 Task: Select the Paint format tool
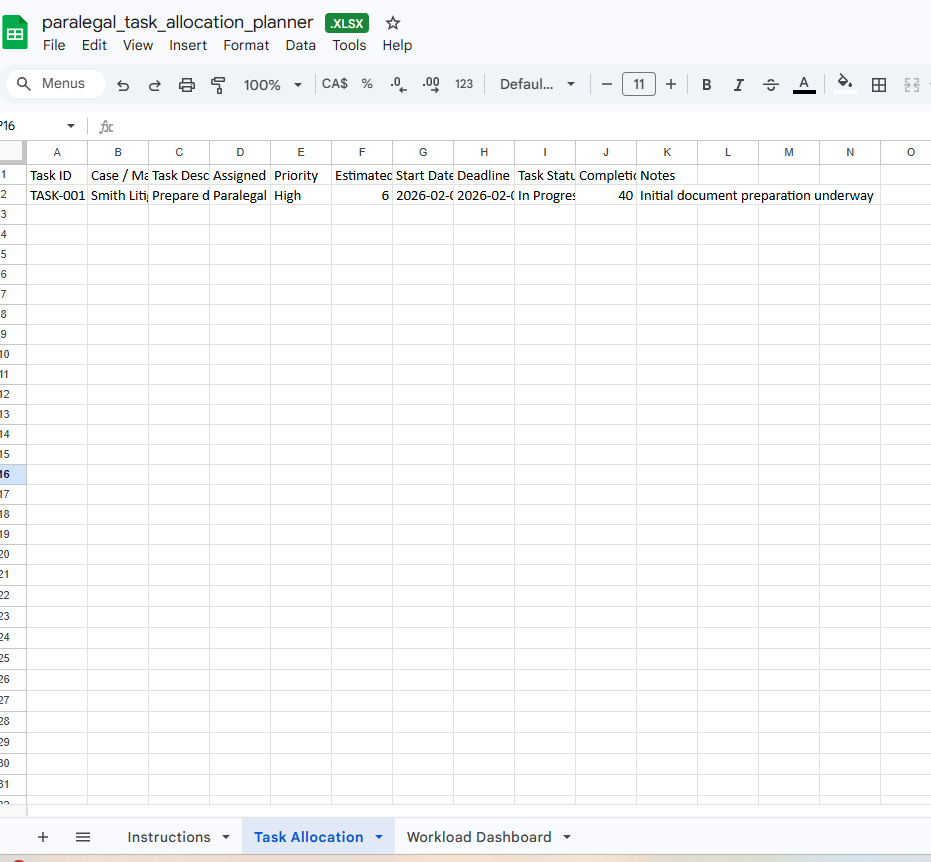click(x=218, y=84)
